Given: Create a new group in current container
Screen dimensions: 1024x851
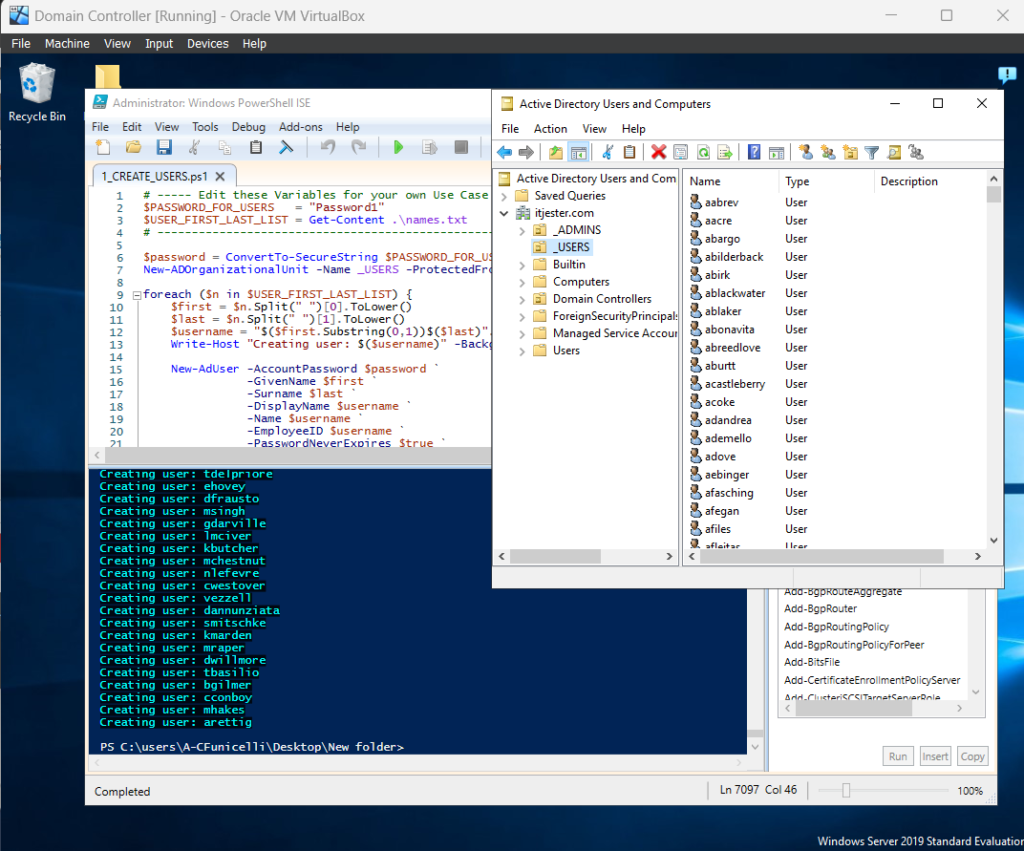Looking at the screenshot, I should [828, 152].
